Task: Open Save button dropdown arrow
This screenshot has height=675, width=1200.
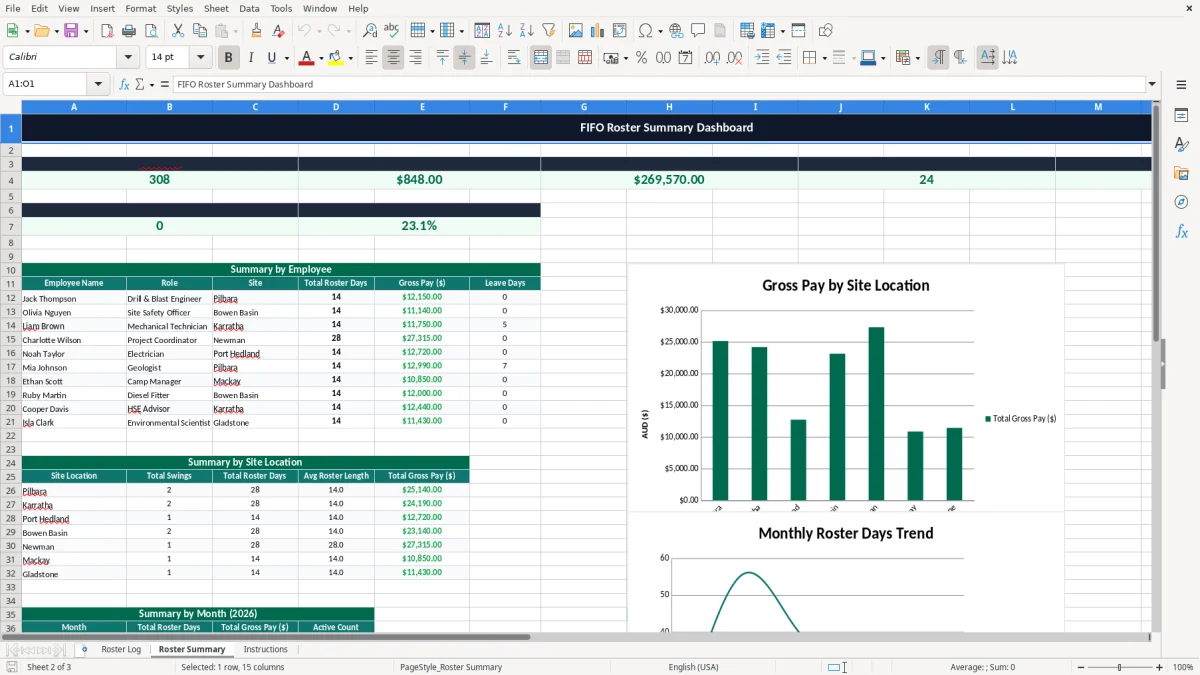Action: (85, 31)
